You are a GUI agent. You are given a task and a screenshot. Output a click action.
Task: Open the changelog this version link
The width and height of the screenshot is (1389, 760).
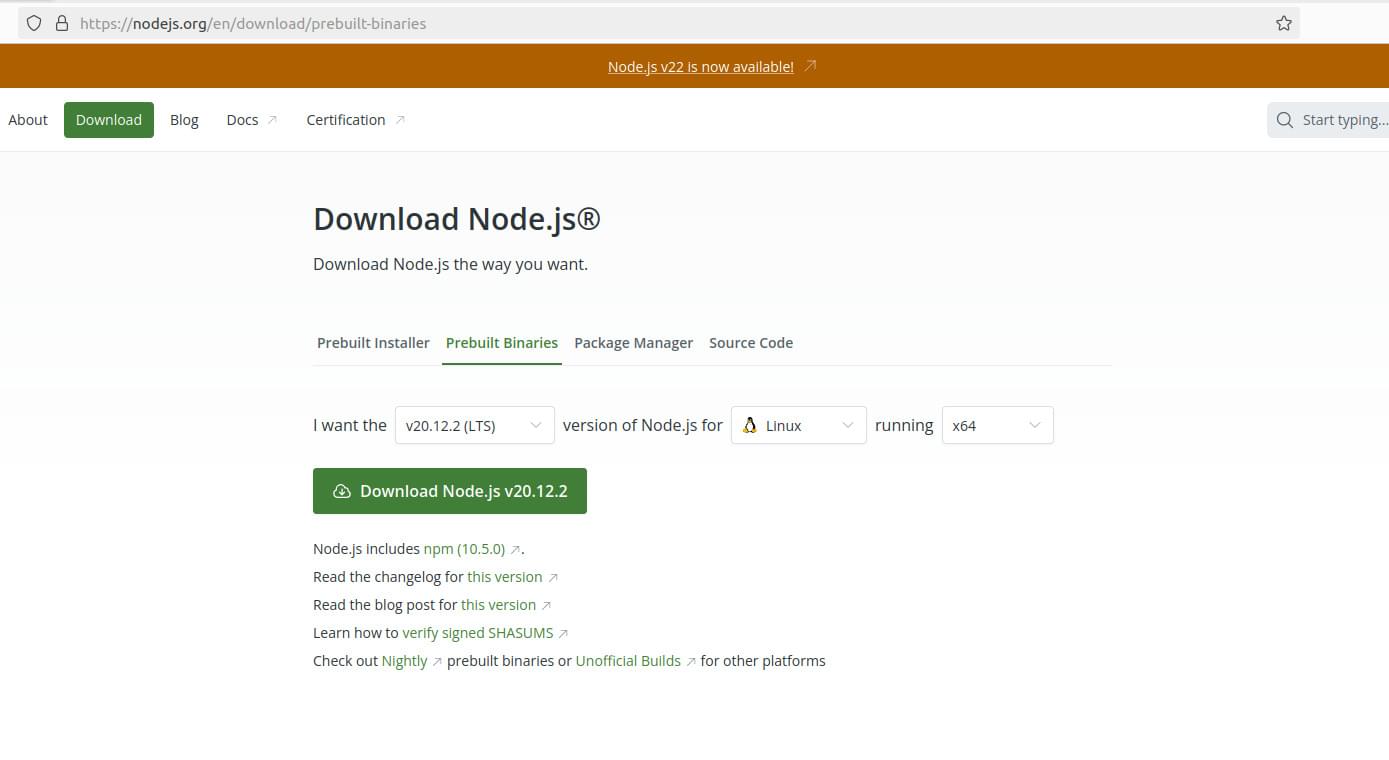click(505, 577)
